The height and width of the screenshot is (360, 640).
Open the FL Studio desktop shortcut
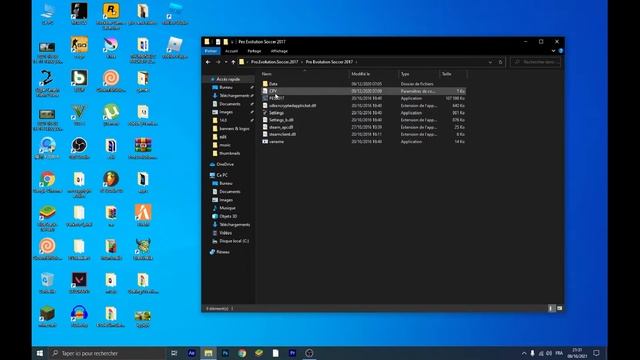[x=111, y=182]
